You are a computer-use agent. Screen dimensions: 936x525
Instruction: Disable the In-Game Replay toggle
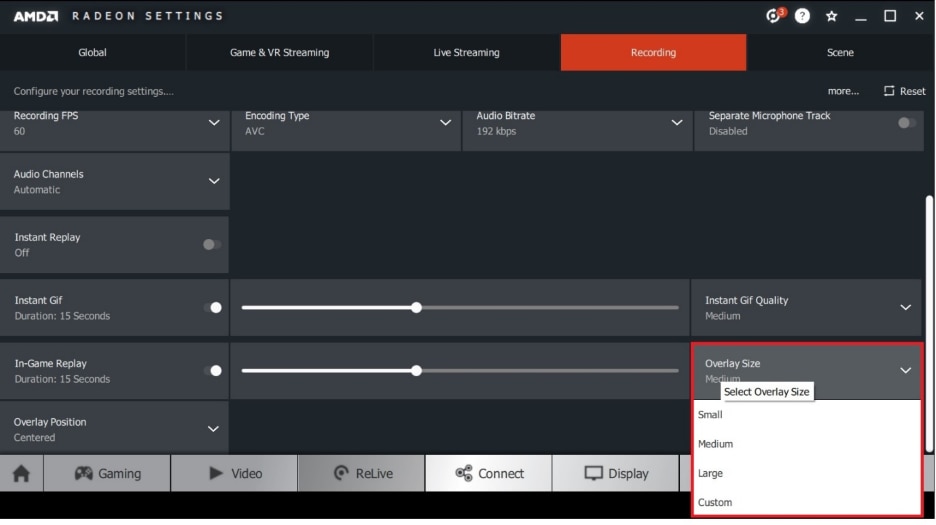pos(213,371)
